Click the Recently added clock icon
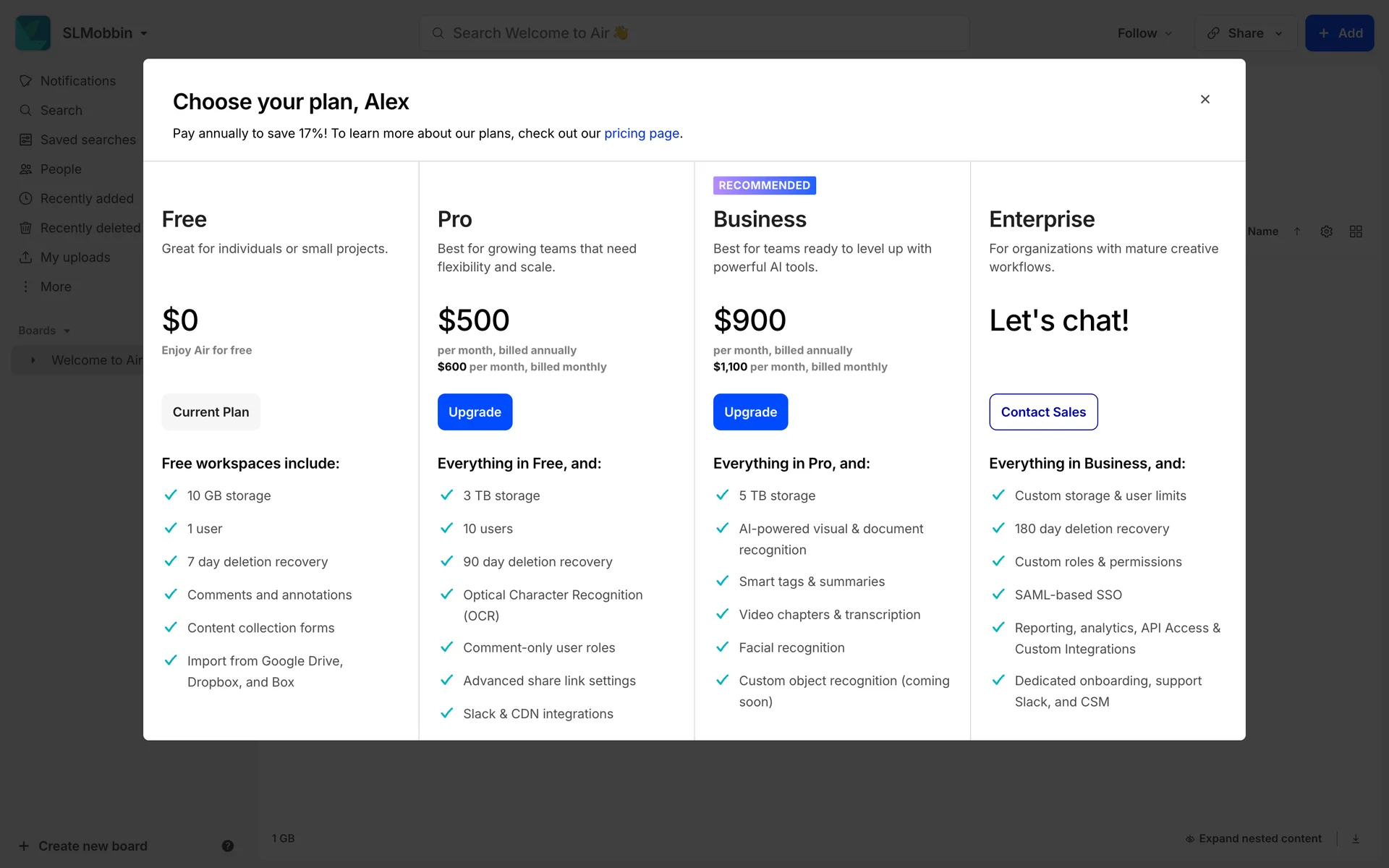The width and height of the screenshot is (1389, 868). point(26,199)
